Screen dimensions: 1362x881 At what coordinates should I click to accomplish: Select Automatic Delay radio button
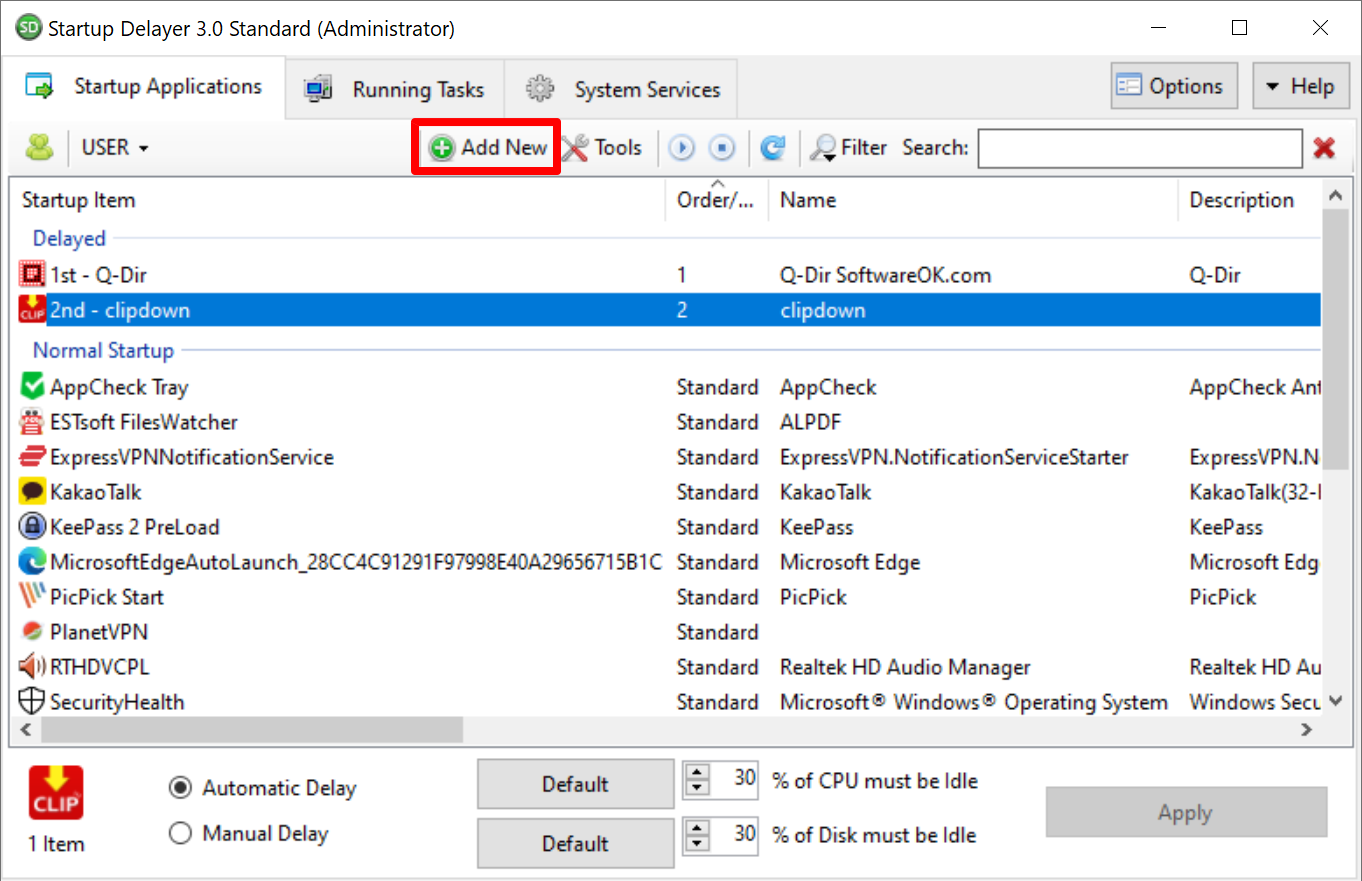pyautogui.click(x=181, y=788)
